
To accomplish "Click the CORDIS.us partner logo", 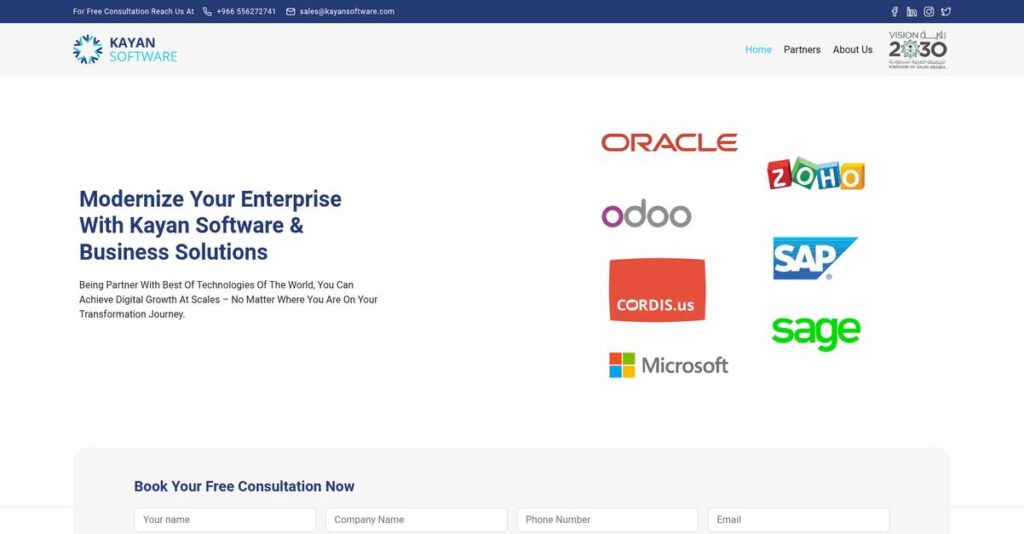I will [657, 290].
